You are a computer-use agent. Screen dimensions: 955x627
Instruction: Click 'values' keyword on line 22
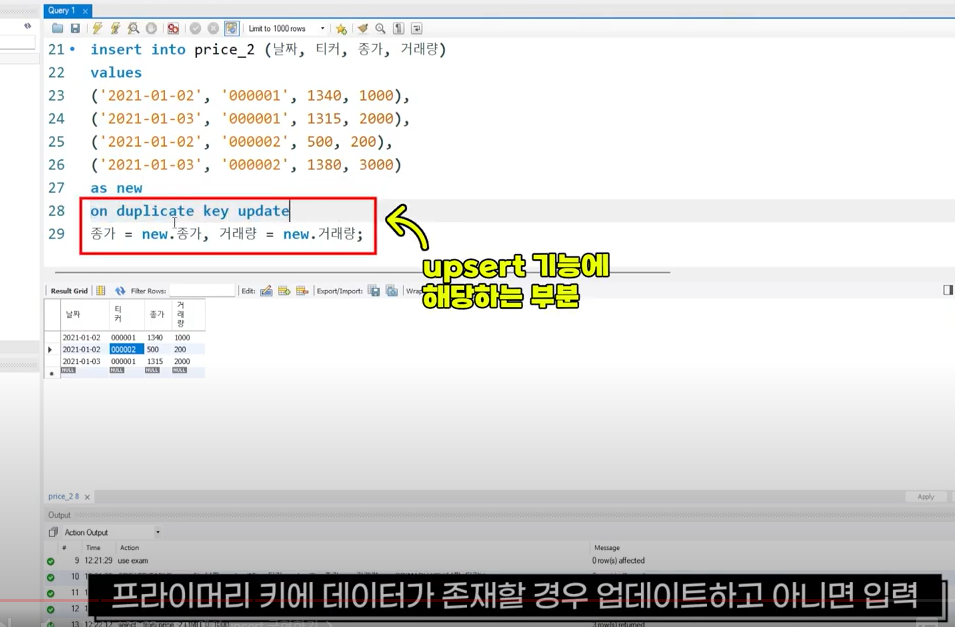(x=116, y=73)
